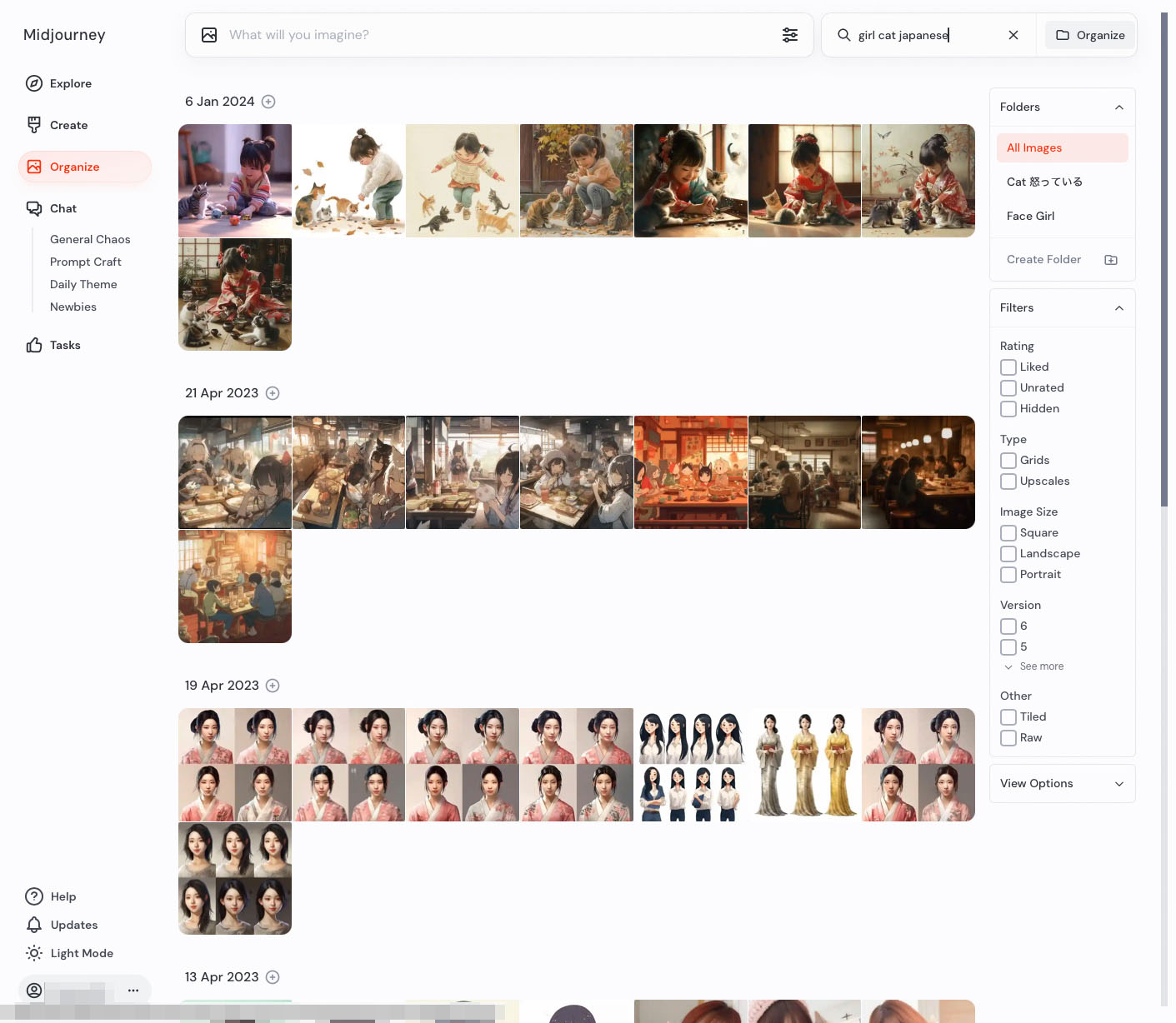Check the Portrait image size filter
This screenshot has height=1023, width=1176.
tap(1008, 575)
